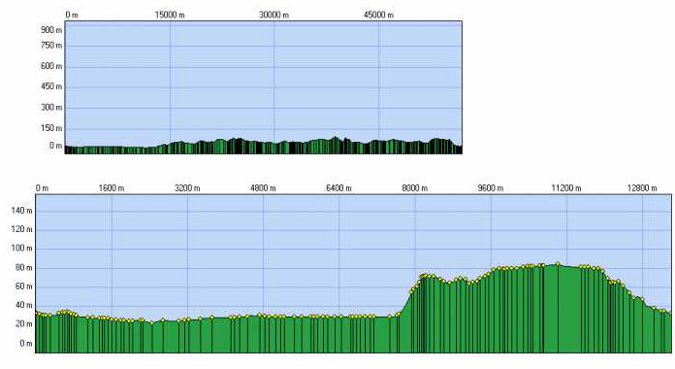Select the 30000 m distance label above upper profile
Screen dimensions: 675x369
[274, 15]
